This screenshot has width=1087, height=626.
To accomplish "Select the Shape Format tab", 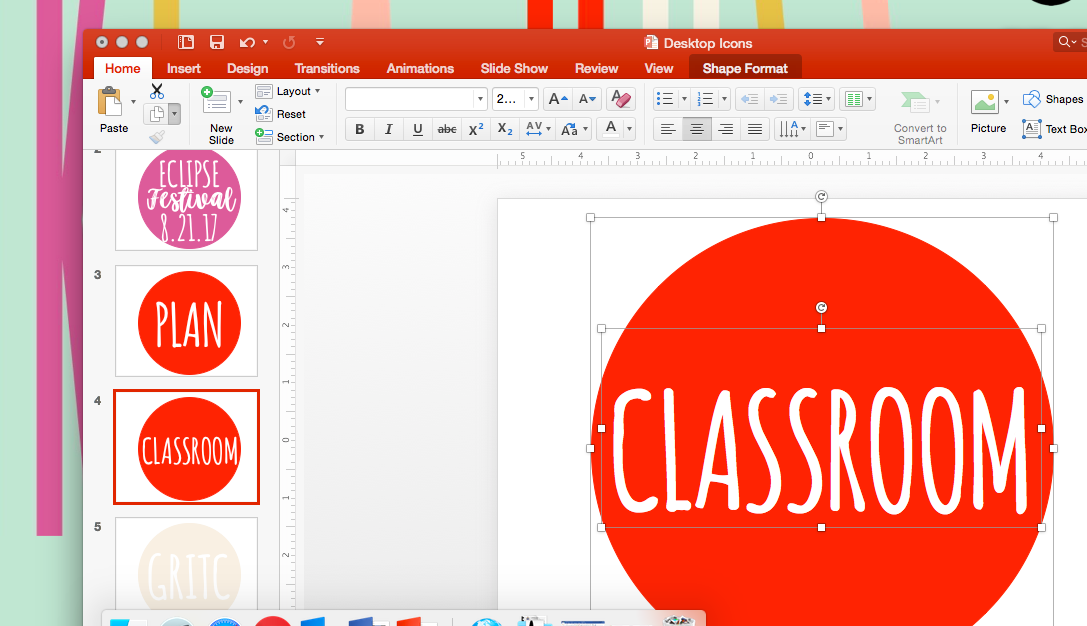I will (745, 68).
